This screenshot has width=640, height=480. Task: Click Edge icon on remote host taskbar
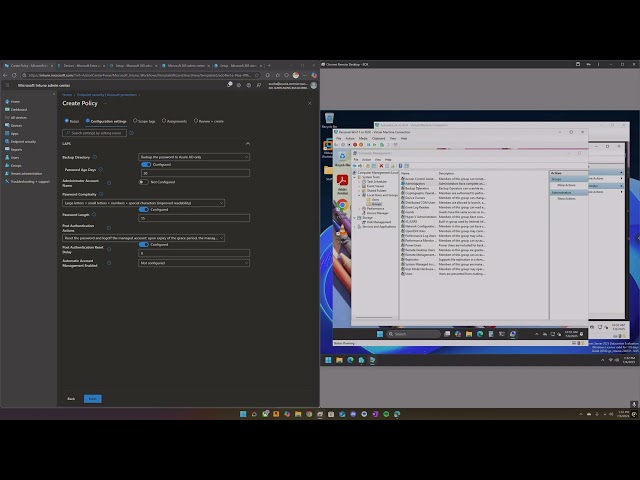(350, 360)
